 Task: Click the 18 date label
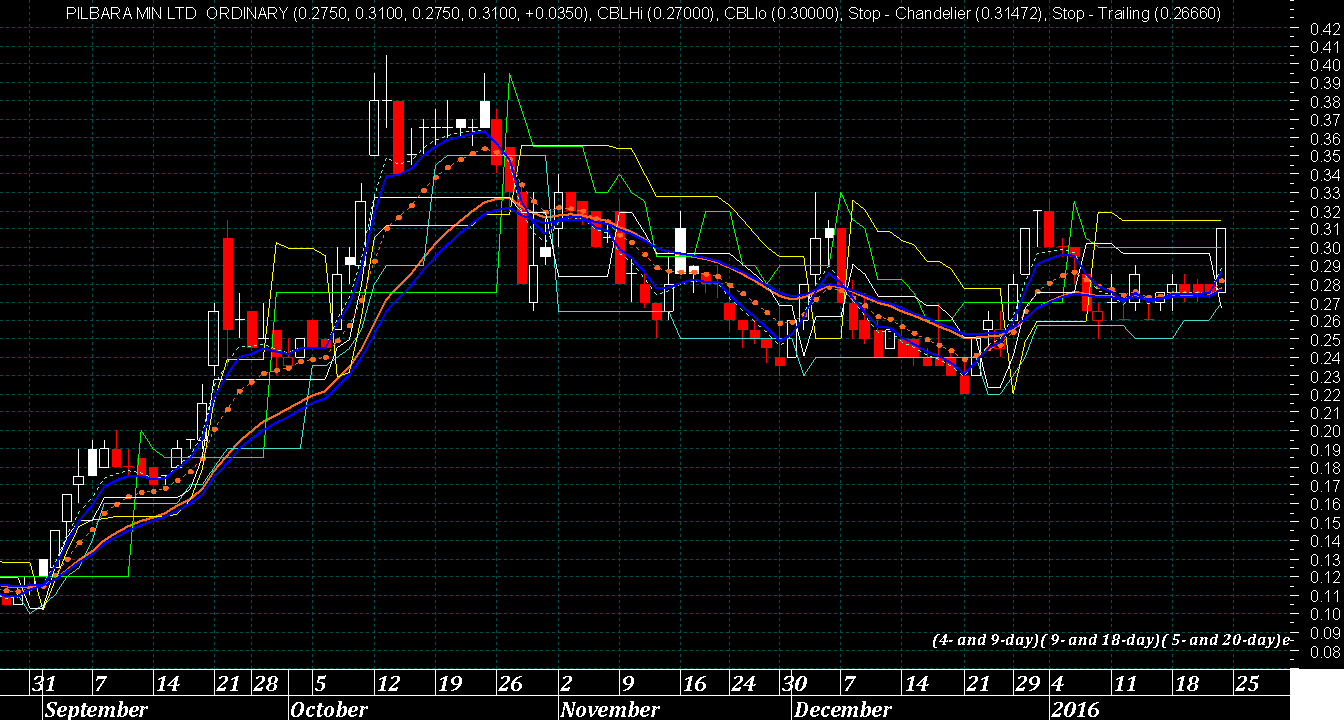click(x=1186, y=684)
